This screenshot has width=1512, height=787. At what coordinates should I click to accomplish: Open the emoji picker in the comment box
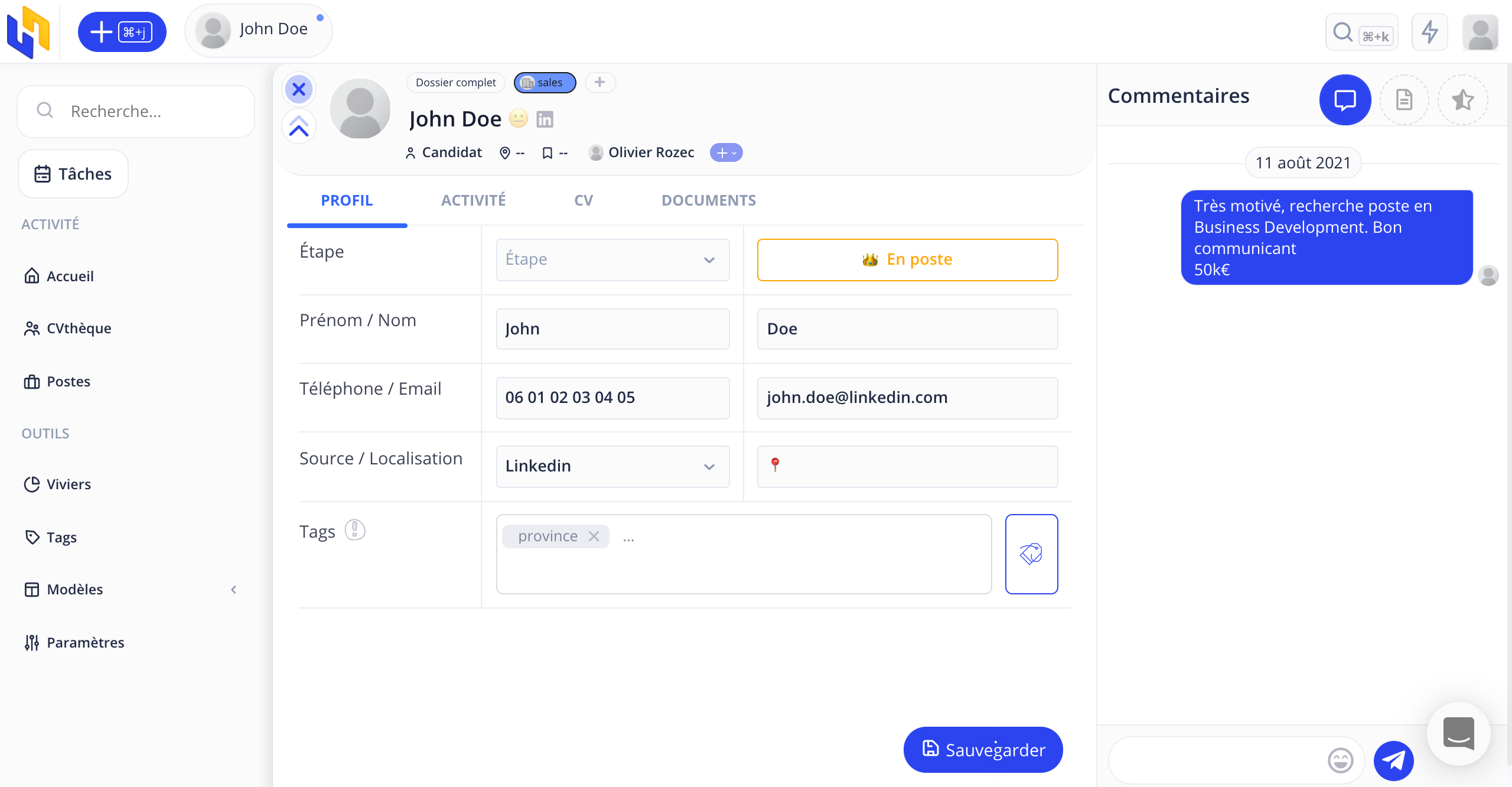(1340, 760)
